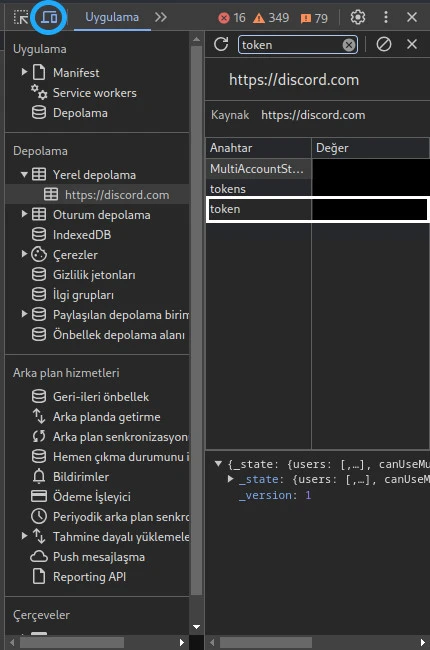Click the Anahtar column header
Viewport: 430px width, 650px height.
point(258,148)
